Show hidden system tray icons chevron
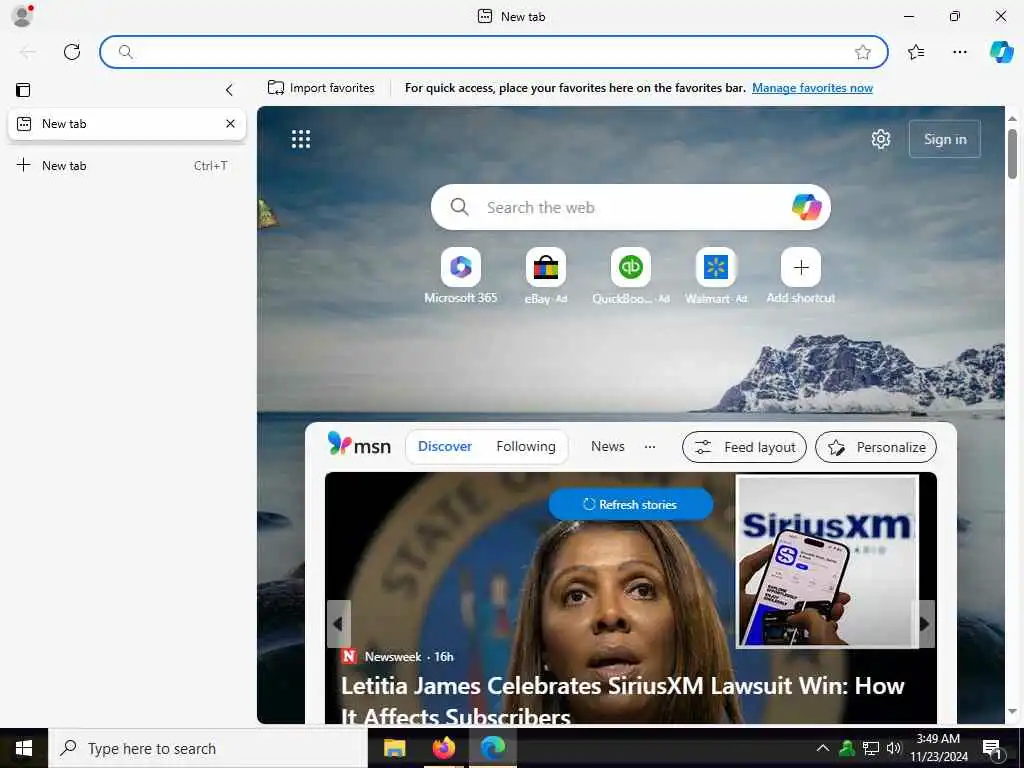 click(823, 748)
